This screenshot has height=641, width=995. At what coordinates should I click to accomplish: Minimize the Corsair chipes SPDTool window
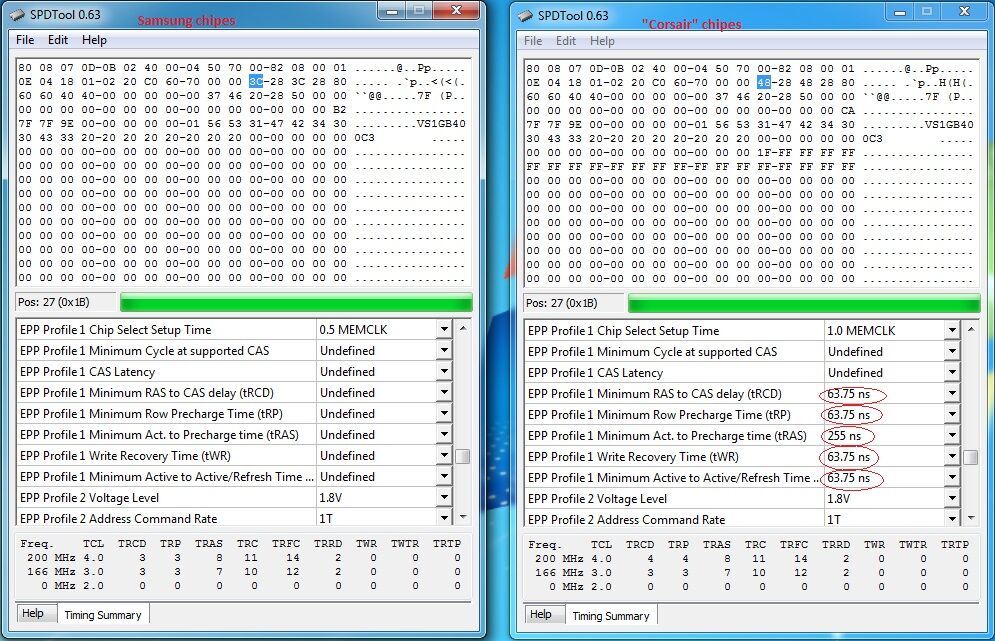point(900,11)
